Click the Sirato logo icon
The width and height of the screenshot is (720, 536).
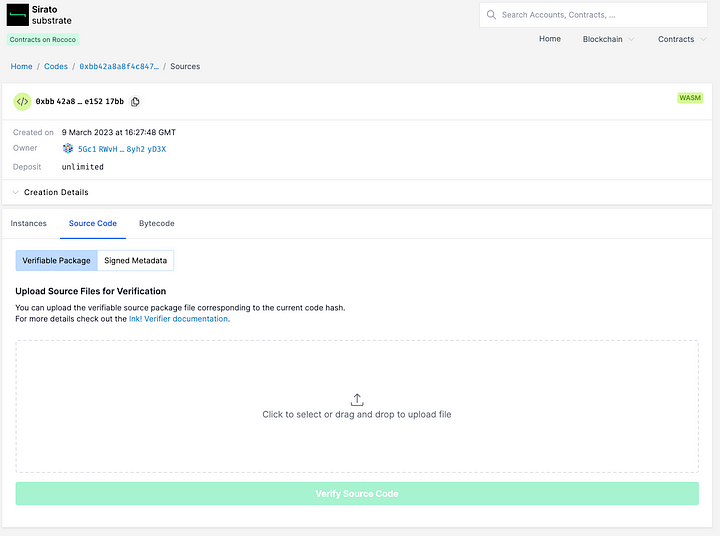click(x=18, y=15)
